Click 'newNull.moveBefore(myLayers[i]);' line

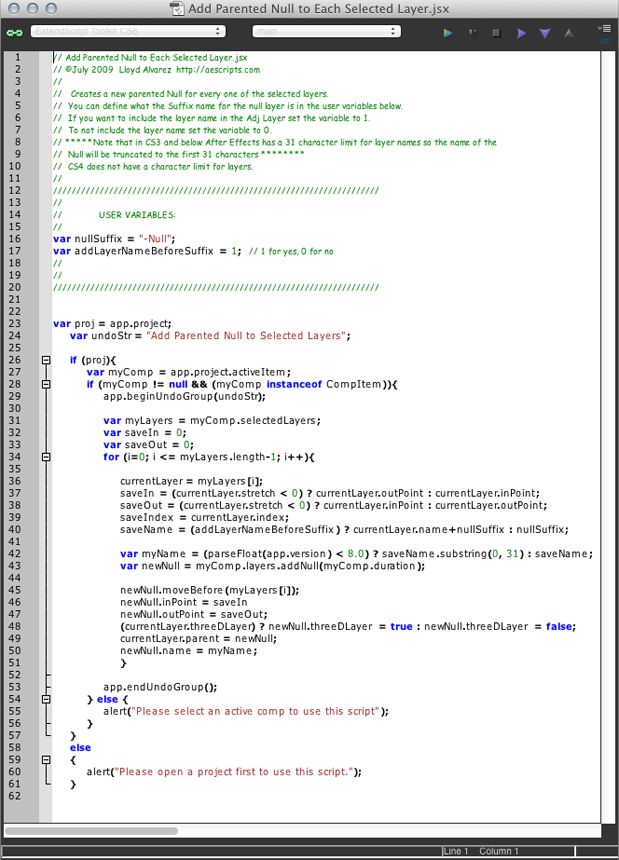(x=209, y=590)
